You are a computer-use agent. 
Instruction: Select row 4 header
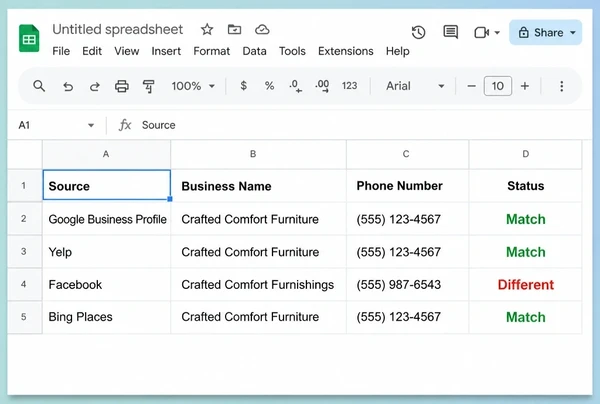click(x=24, y=284)
